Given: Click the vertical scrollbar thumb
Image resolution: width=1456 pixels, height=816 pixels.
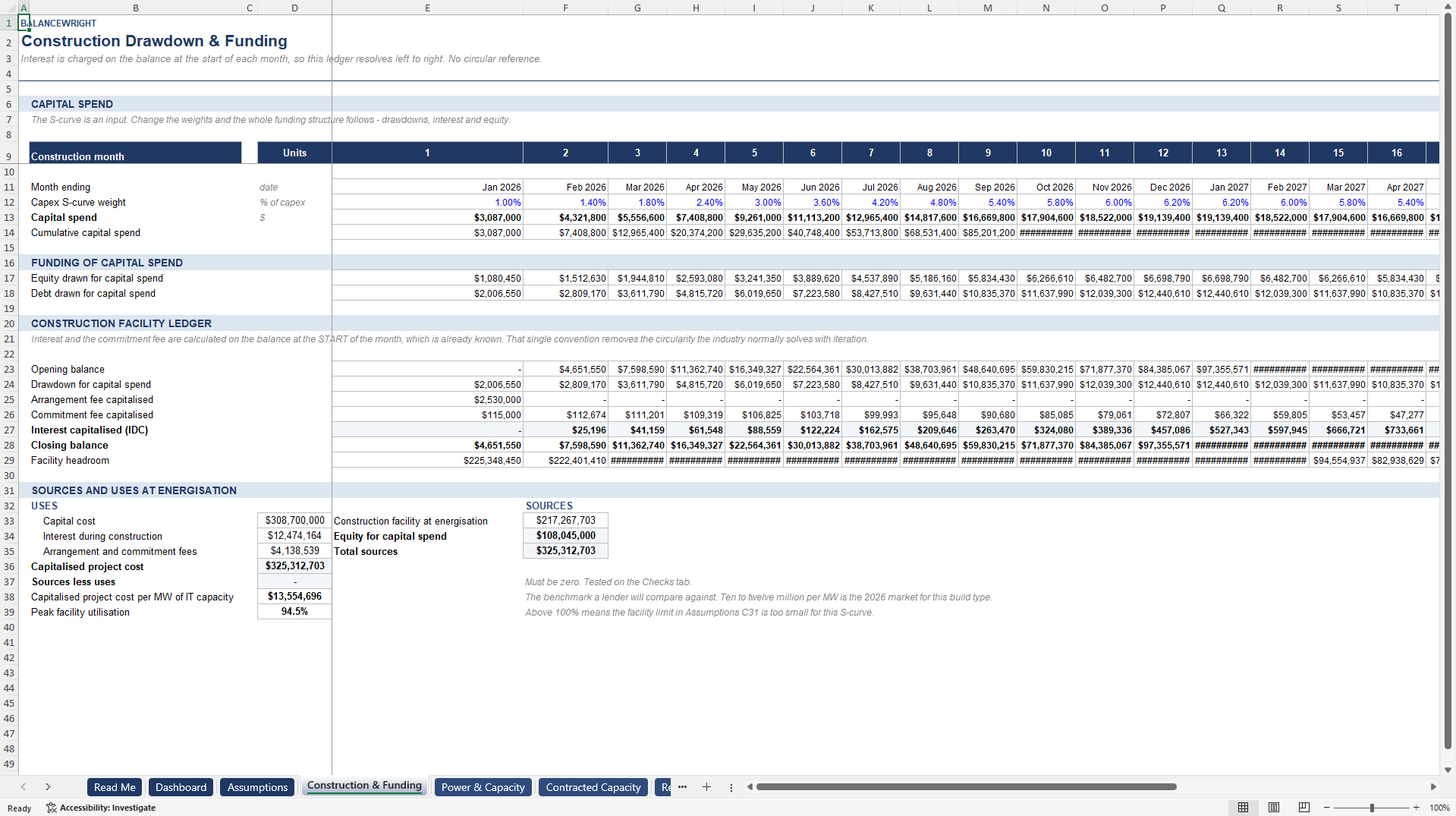Looking at the screenshot, I should [1448, 382].
